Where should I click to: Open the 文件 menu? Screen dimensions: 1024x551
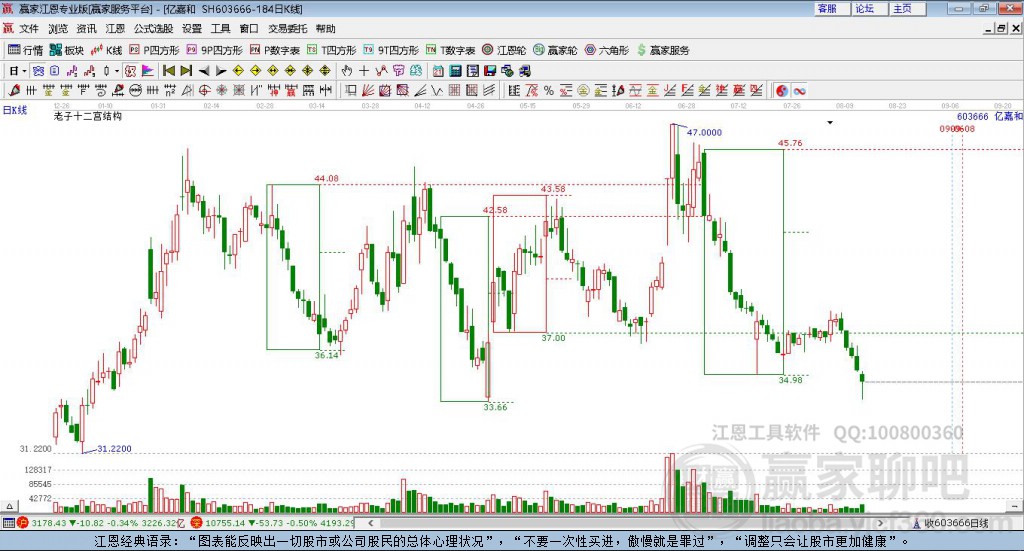29,29
